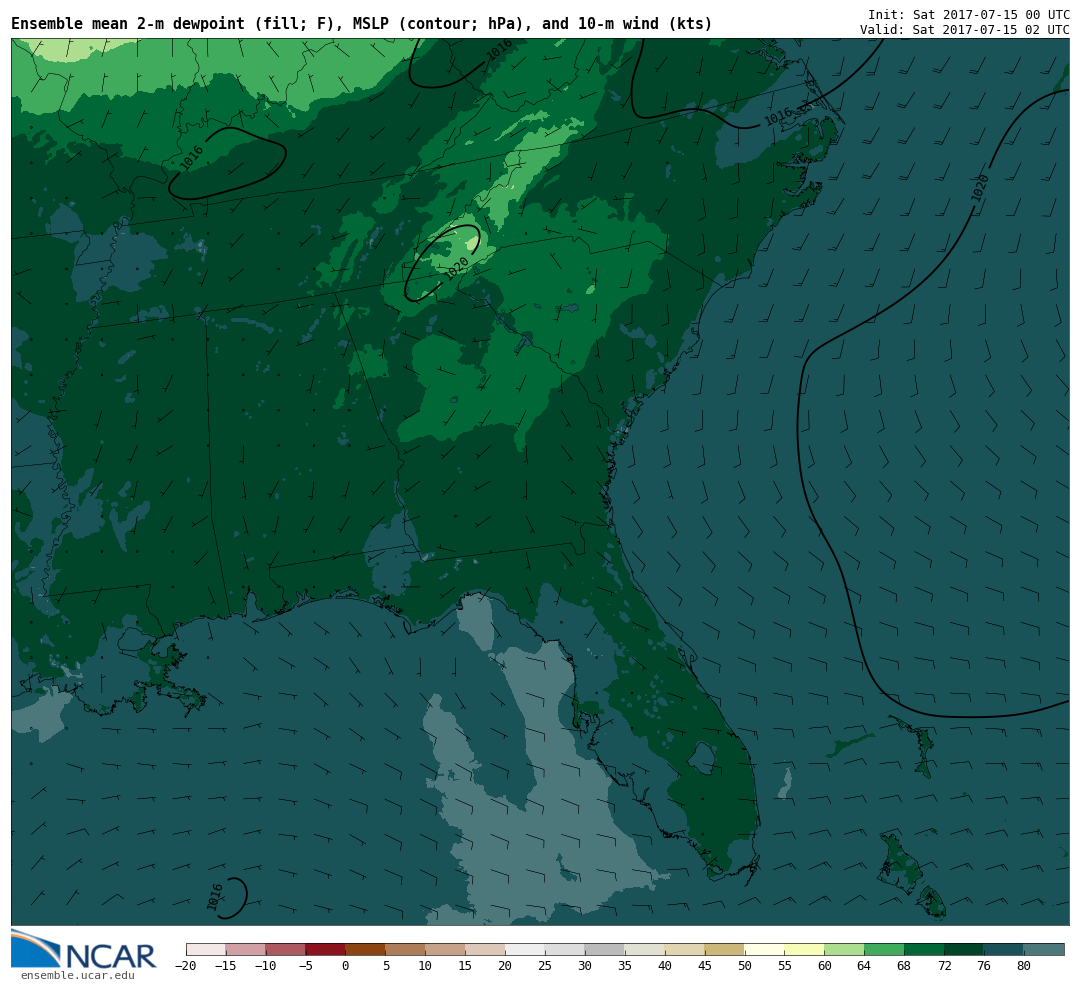The height and width of the screenshot is (988, 1080).
Task: Pick the green swatch between 64 and 68
Action: [884, 949]
